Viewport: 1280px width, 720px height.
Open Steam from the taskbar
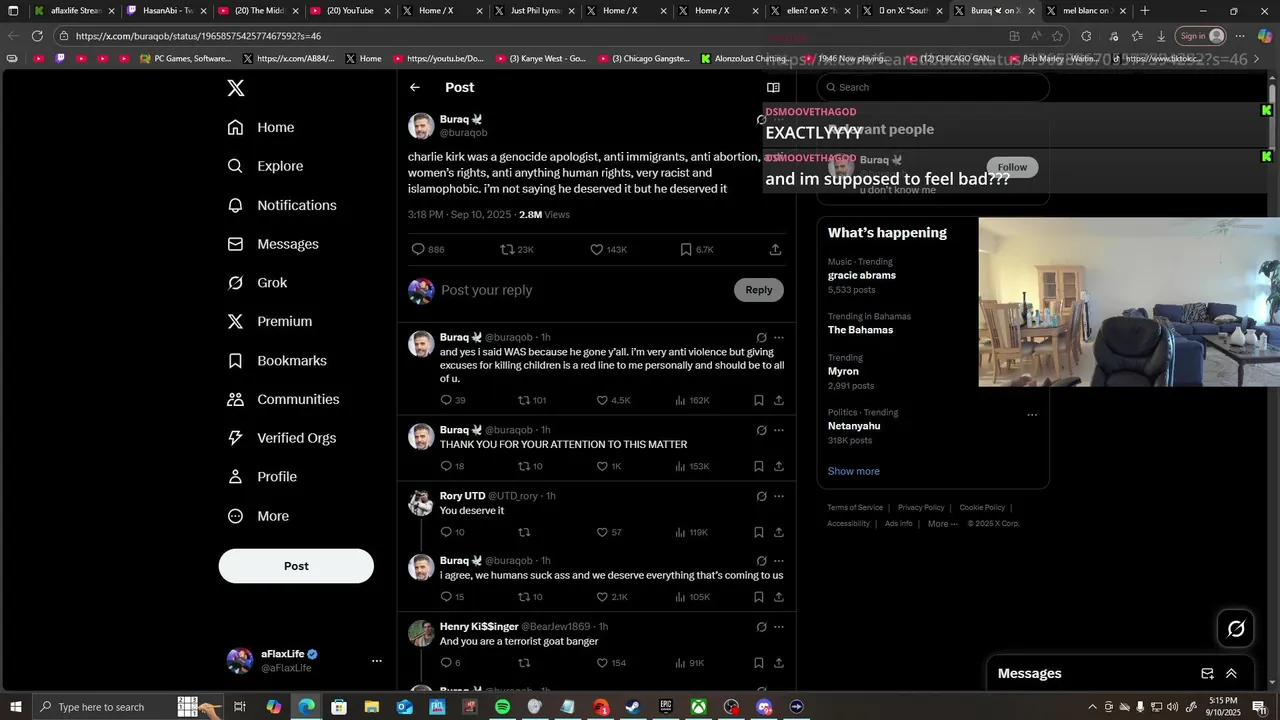click(x=633, y=707)
